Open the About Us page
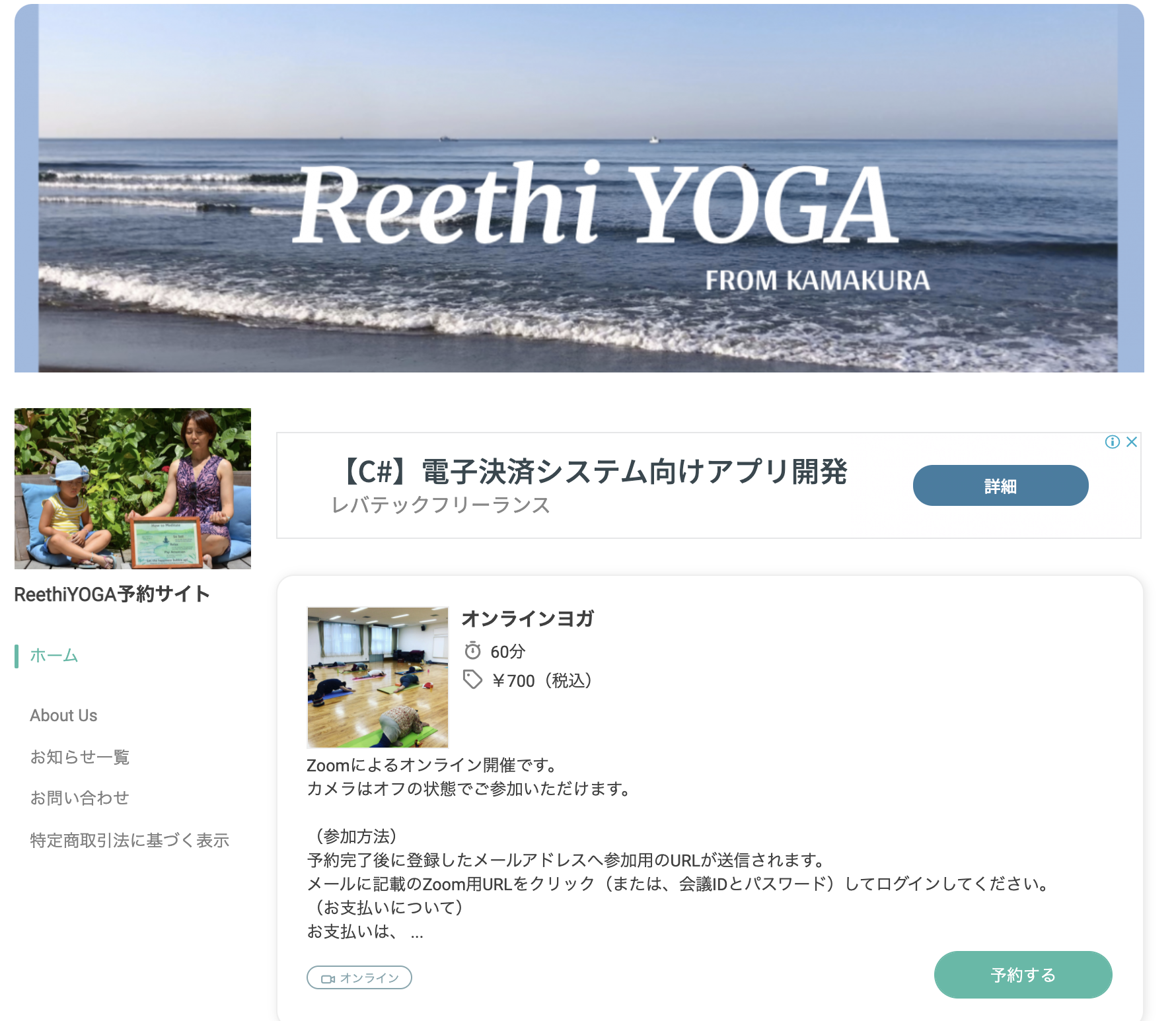 (63, 716)
